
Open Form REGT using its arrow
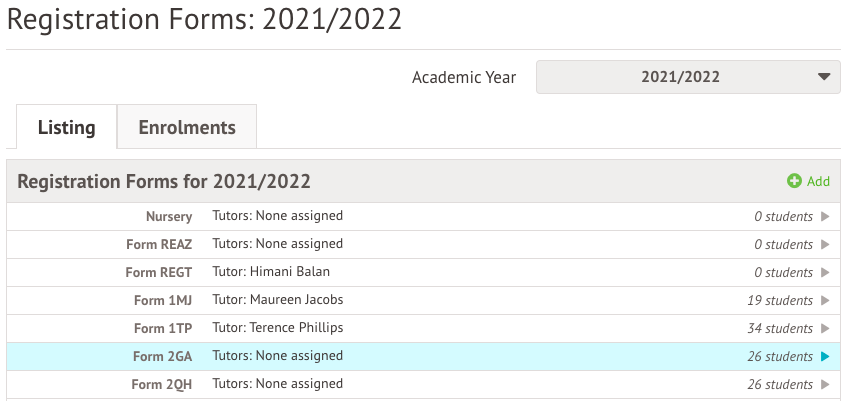825,272
